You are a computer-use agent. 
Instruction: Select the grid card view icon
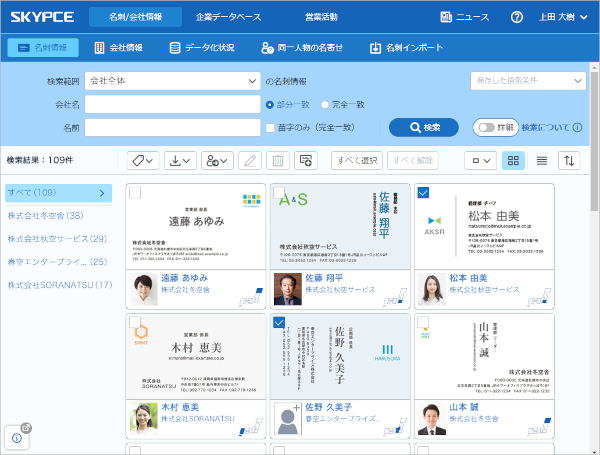pos(513,160)
